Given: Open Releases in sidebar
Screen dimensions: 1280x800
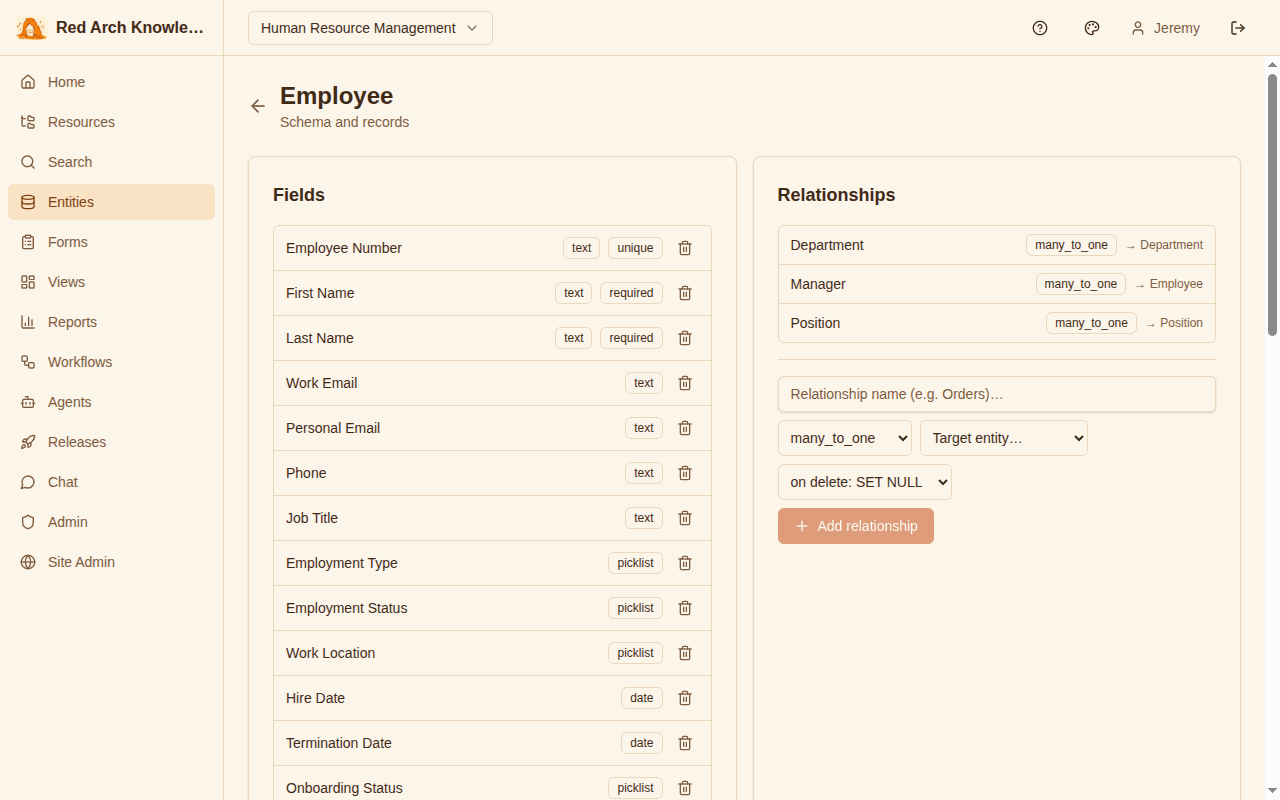Looking at the screenshot, I should 111,442.
